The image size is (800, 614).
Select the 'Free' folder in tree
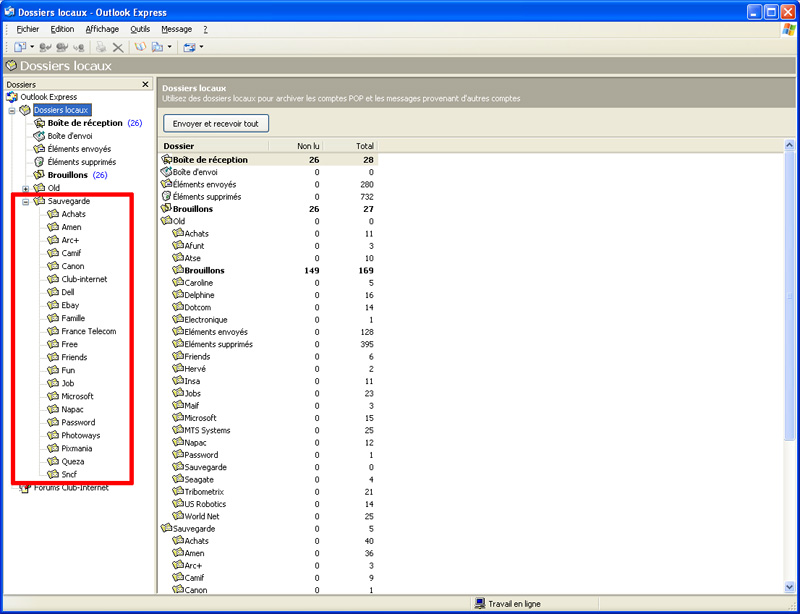(x=69, y=345)
